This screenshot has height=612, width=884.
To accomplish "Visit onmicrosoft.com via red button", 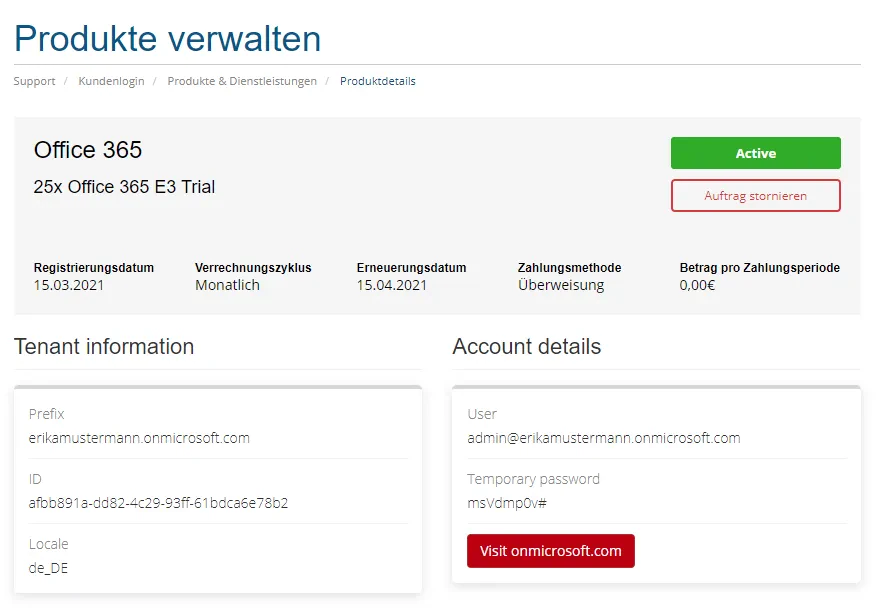I will (x=551, y=551).
